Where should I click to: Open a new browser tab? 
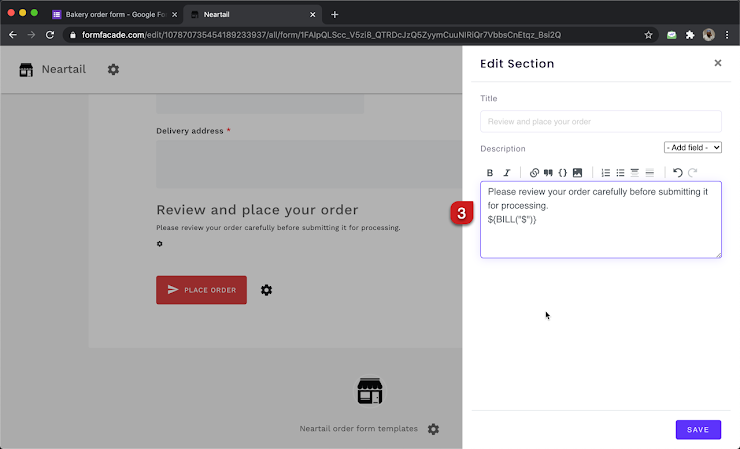click(x=335, y=15)
